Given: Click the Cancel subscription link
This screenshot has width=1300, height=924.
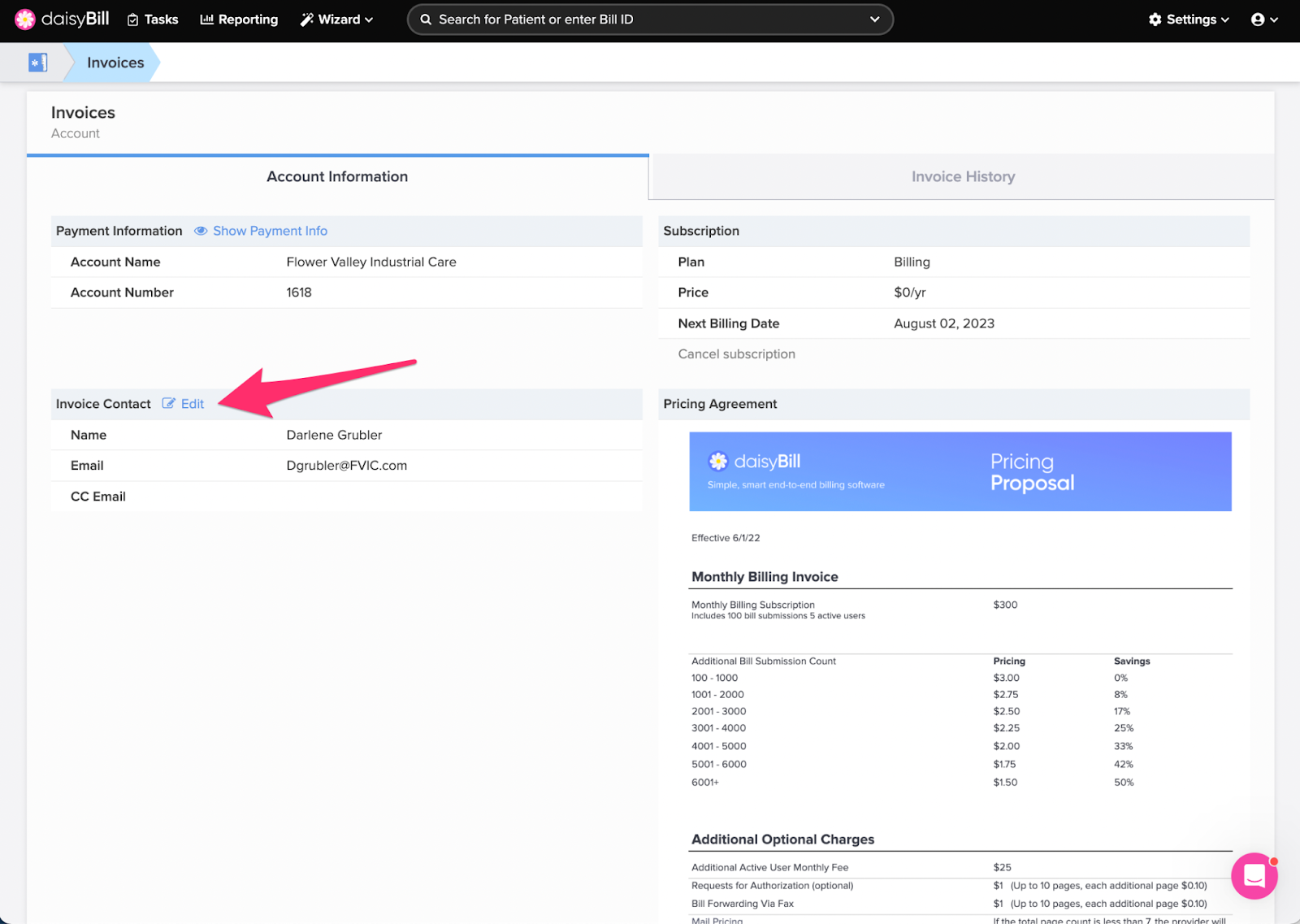Looking at the screenshot, I should (736, 354).
